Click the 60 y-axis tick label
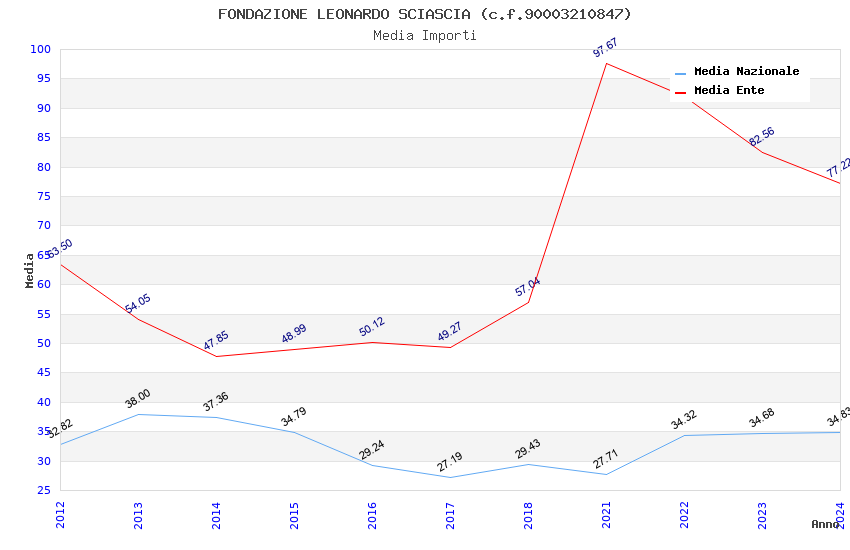The width and height of the screenshot is (850, 550). tap(44, 284)
